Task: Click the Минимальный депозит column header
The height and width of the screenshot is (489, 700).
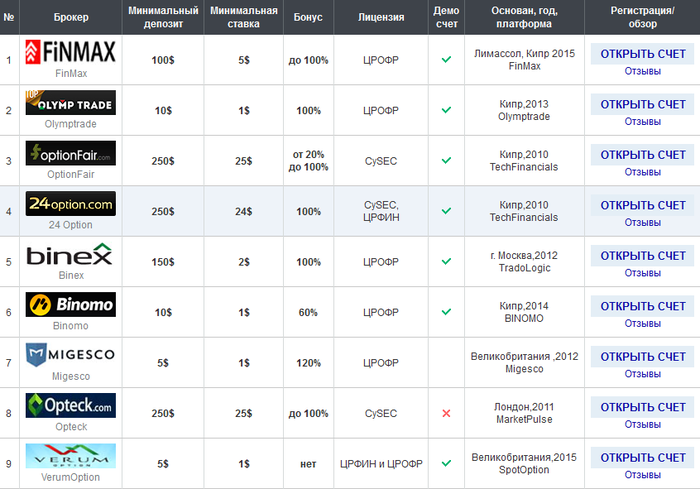Action: 163,17
